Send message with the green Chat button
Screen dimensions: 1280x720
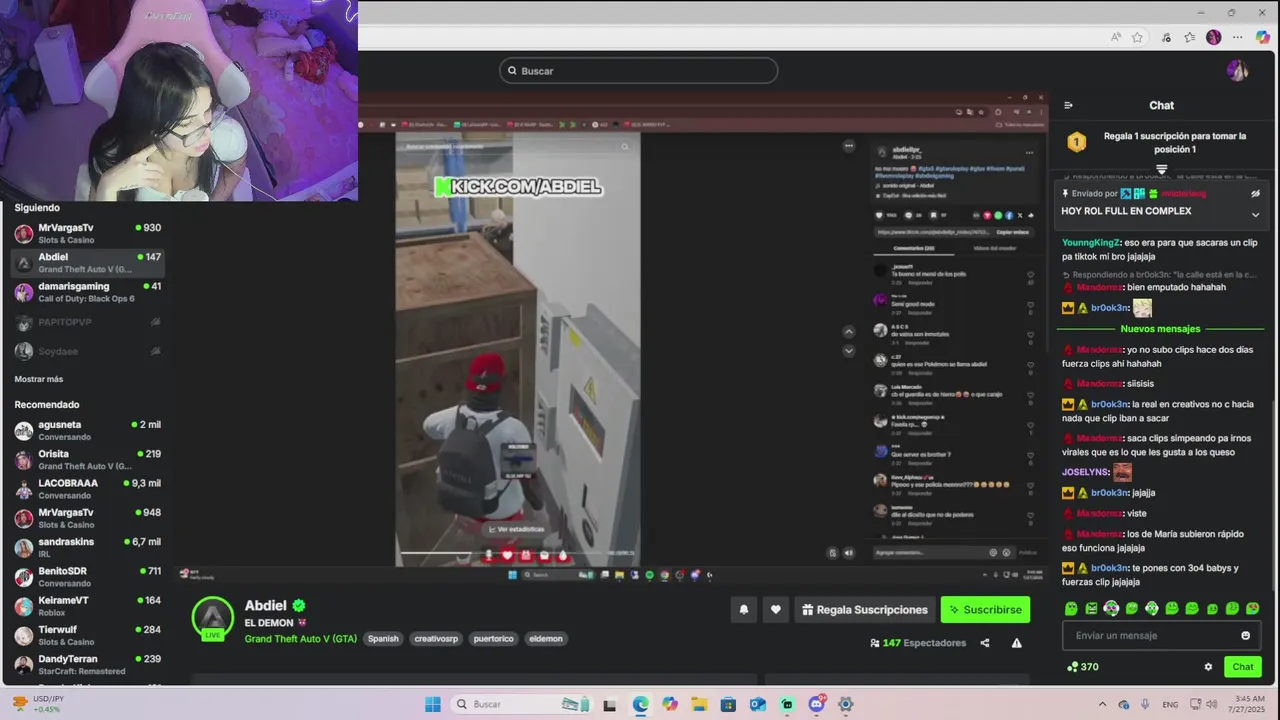1242,667
